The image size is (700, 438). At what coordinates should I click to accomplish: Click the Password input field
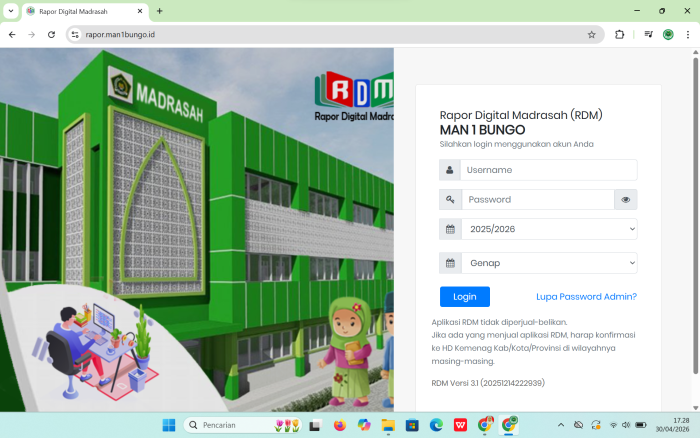538,200
